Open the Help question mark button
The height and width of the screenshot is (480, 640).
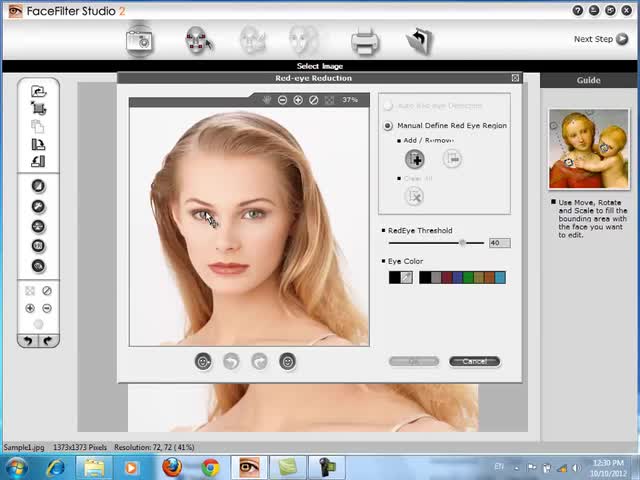click(578, 11)
